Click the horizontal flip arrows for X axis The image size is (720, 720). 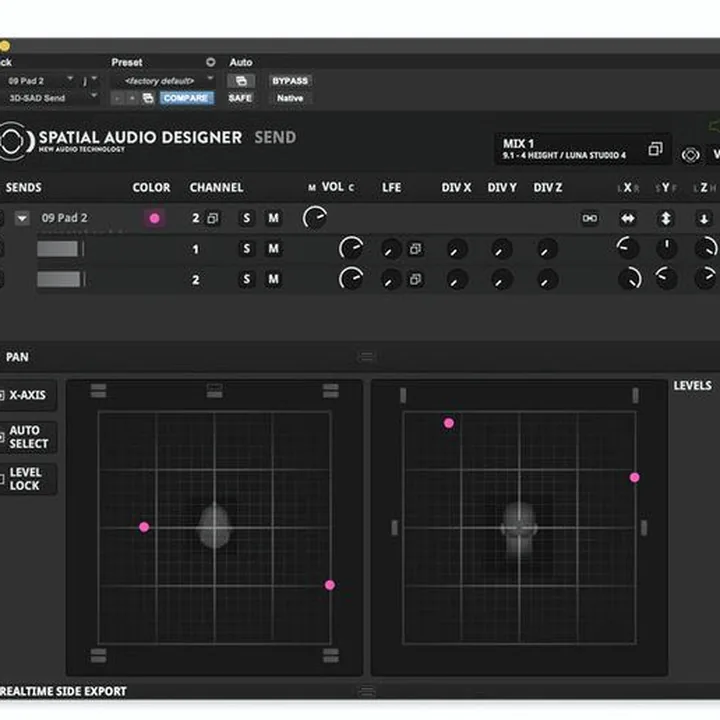628,218
